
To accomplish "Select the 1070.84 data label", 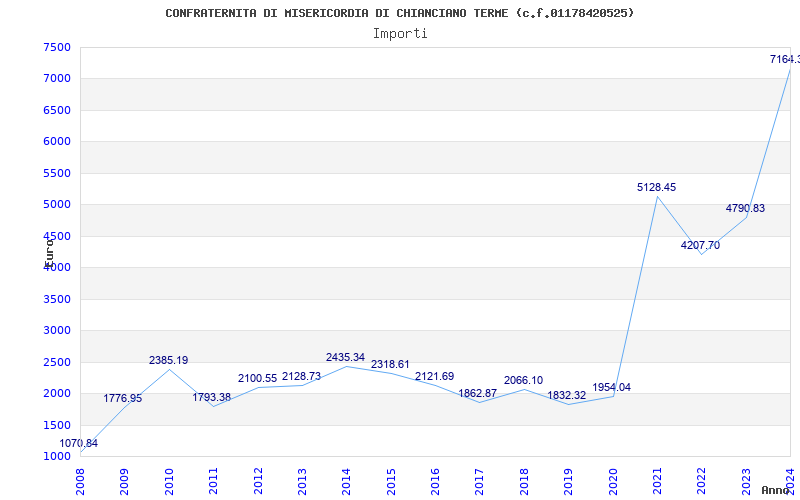I will coord(79,443).
